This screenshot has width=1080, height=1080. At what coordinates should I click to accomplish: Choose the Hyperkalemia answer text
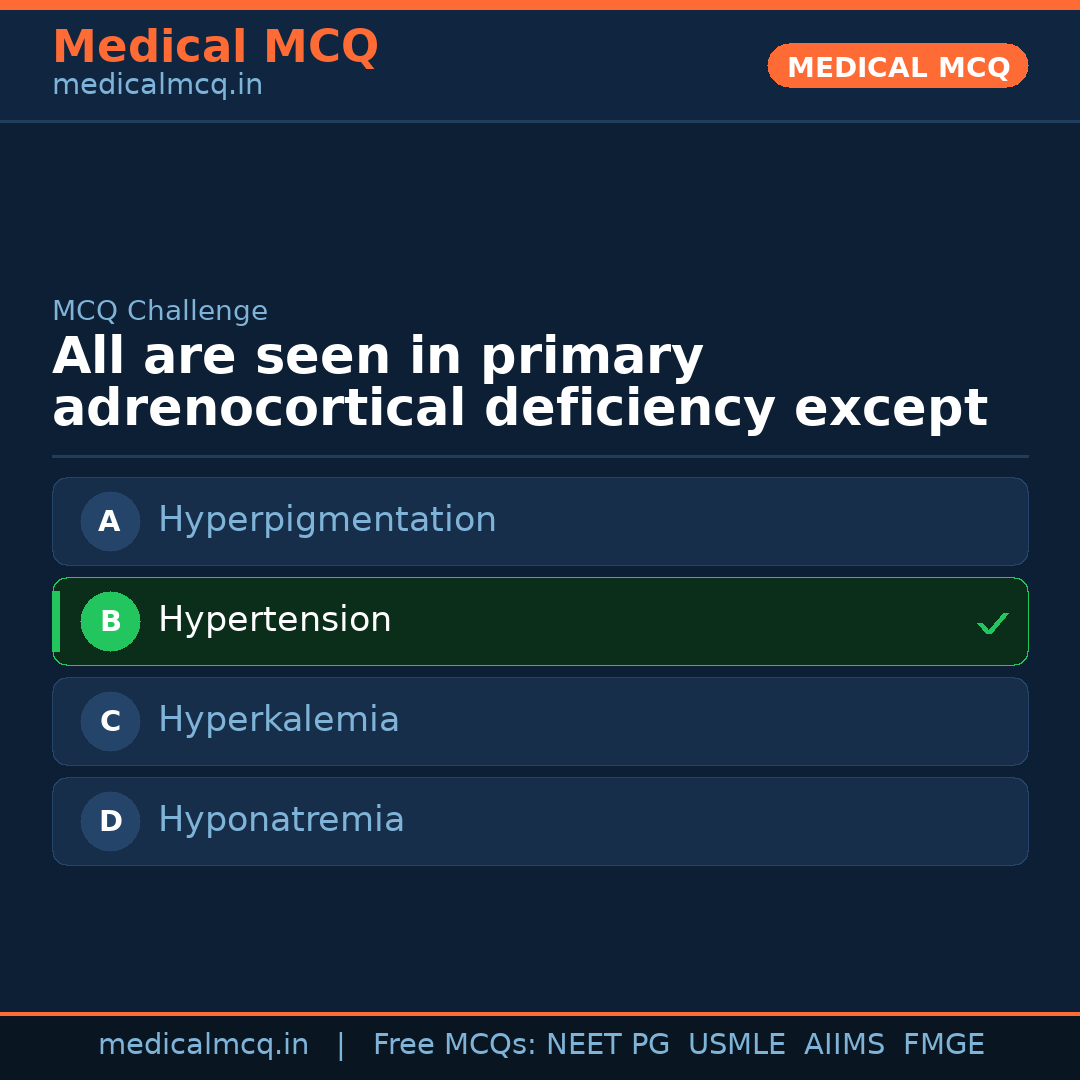pyautogui.click(x=278, y=720)
